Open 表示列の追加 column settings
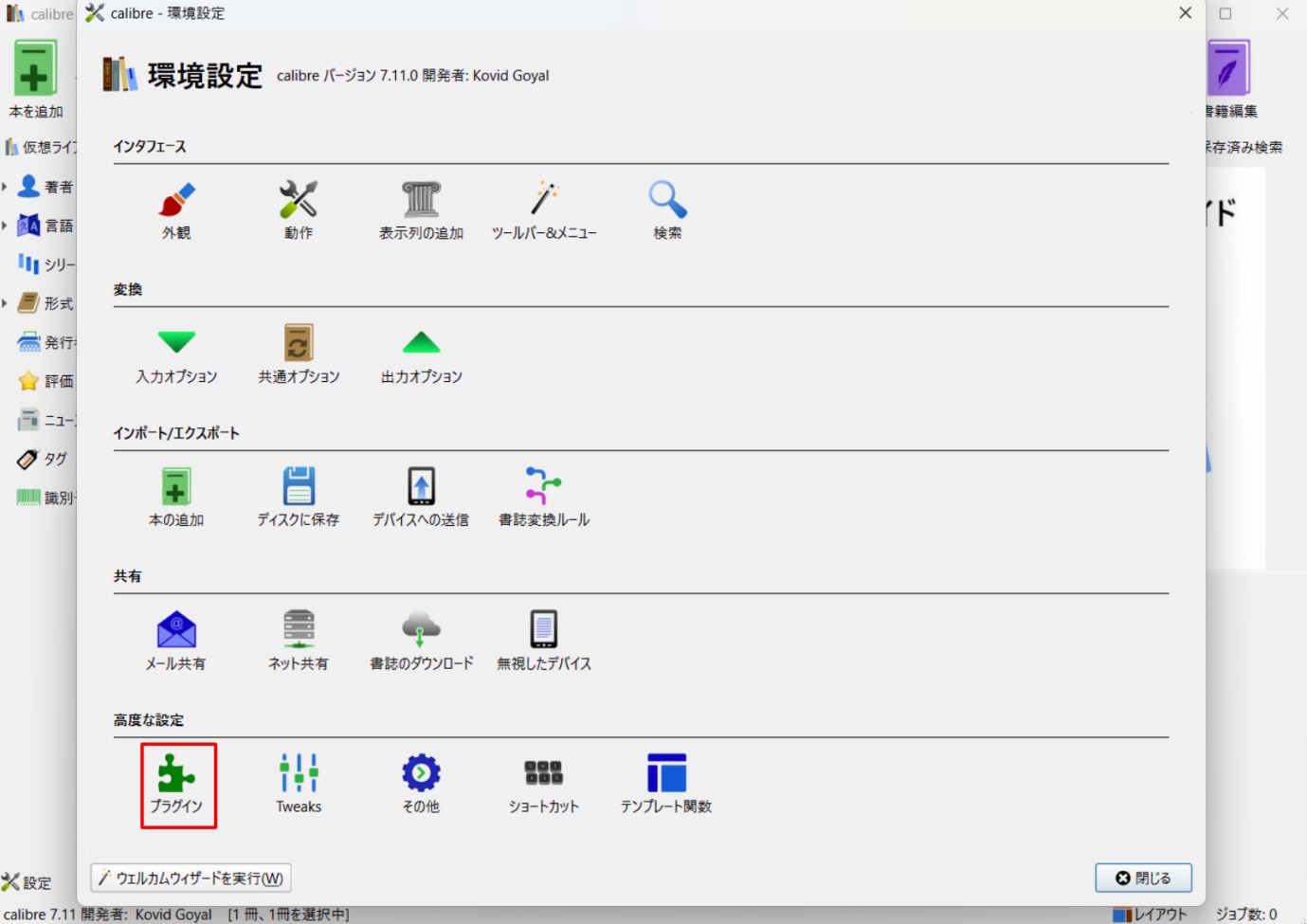1307x924 pixels. tap(421, 210)
